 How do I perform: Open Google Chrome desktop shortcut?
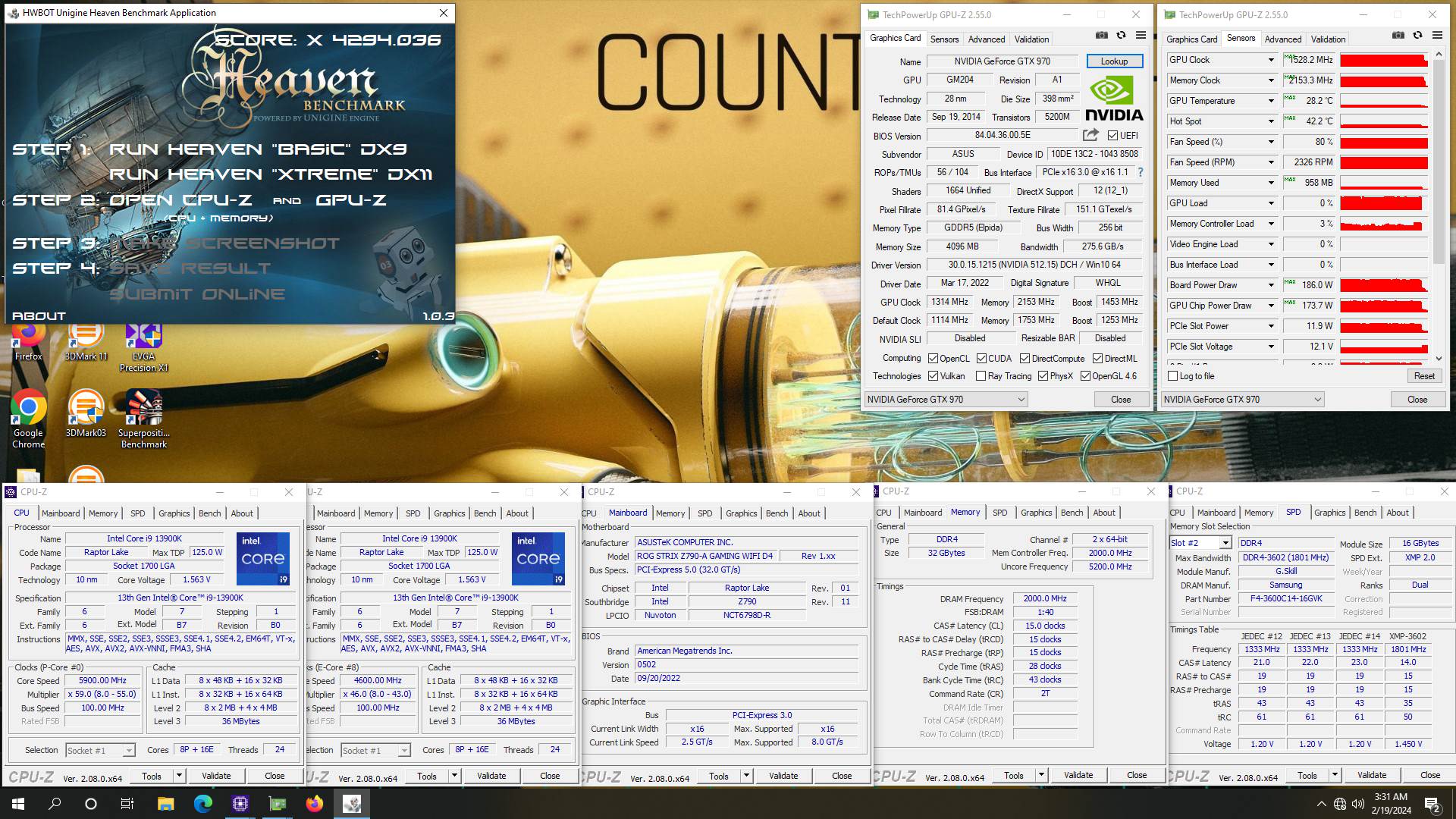point(28,419)
